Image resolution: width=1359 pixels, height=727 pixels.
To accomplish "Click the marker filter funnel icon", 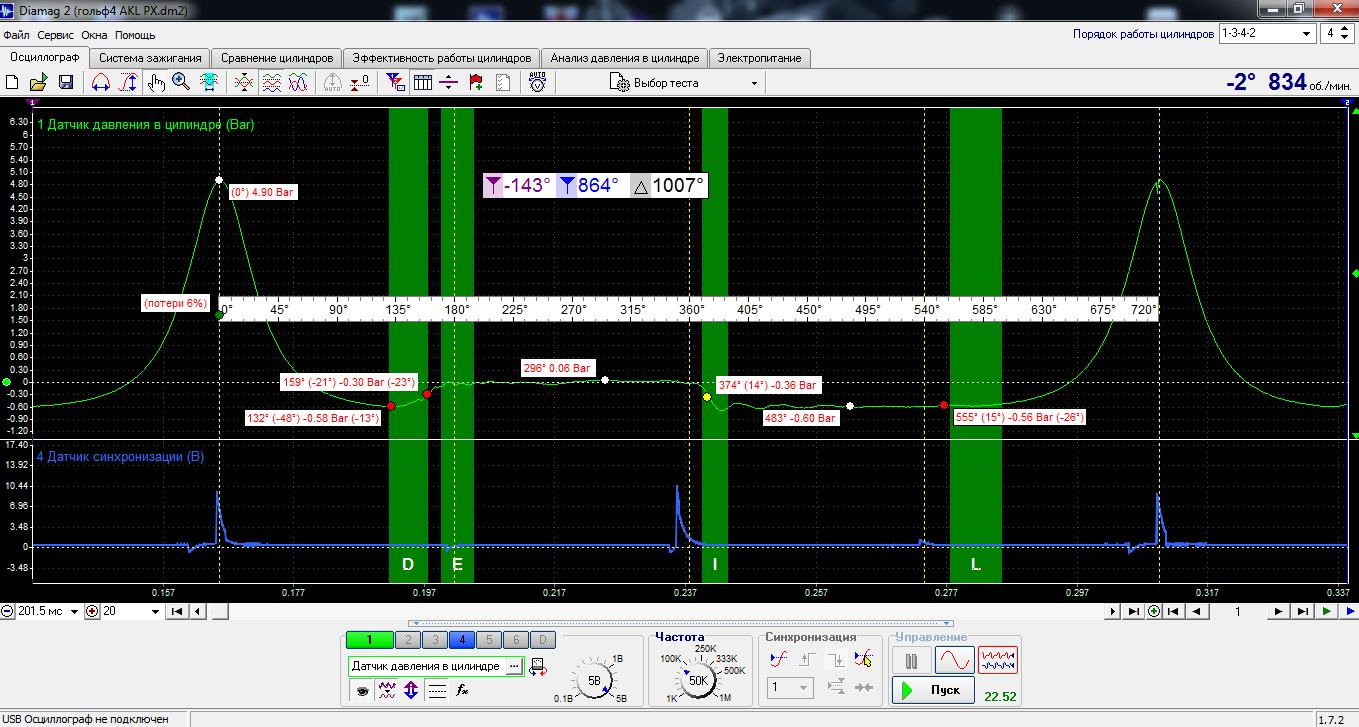I will (395, 83).
